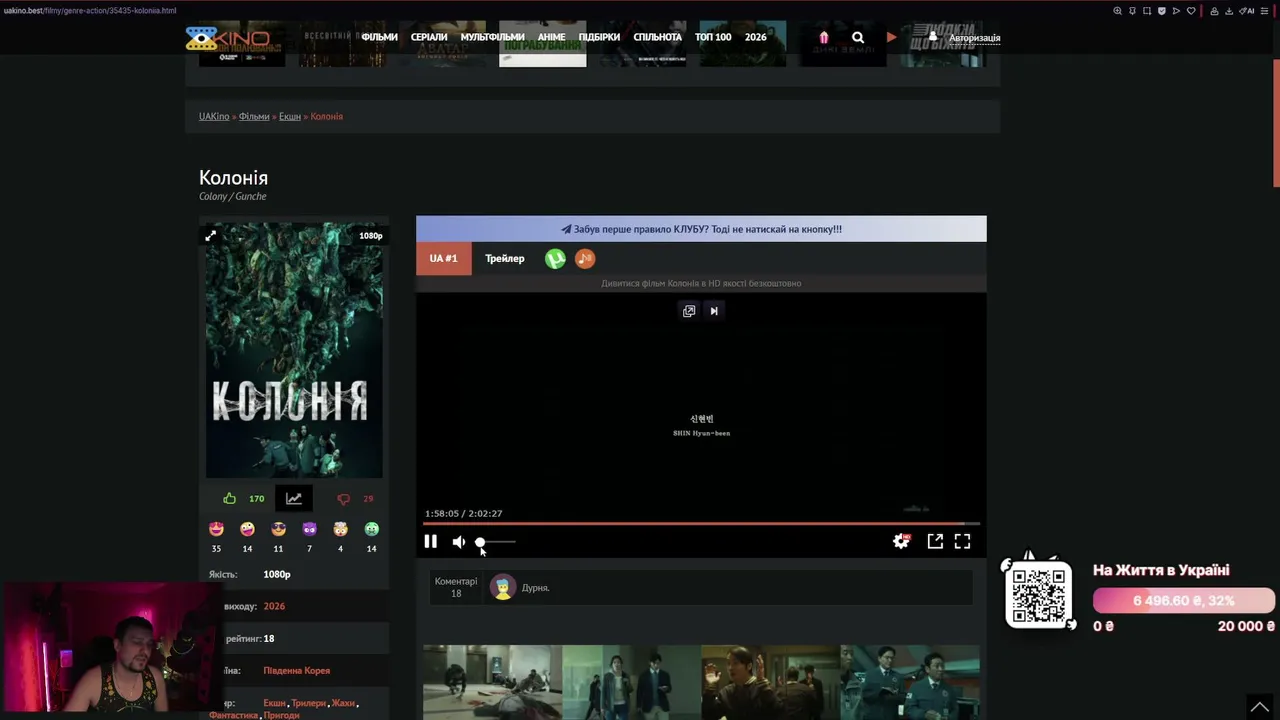Enter fullscreen mode in the player
The image size is (1280, 720).
(x=962, y=541)
